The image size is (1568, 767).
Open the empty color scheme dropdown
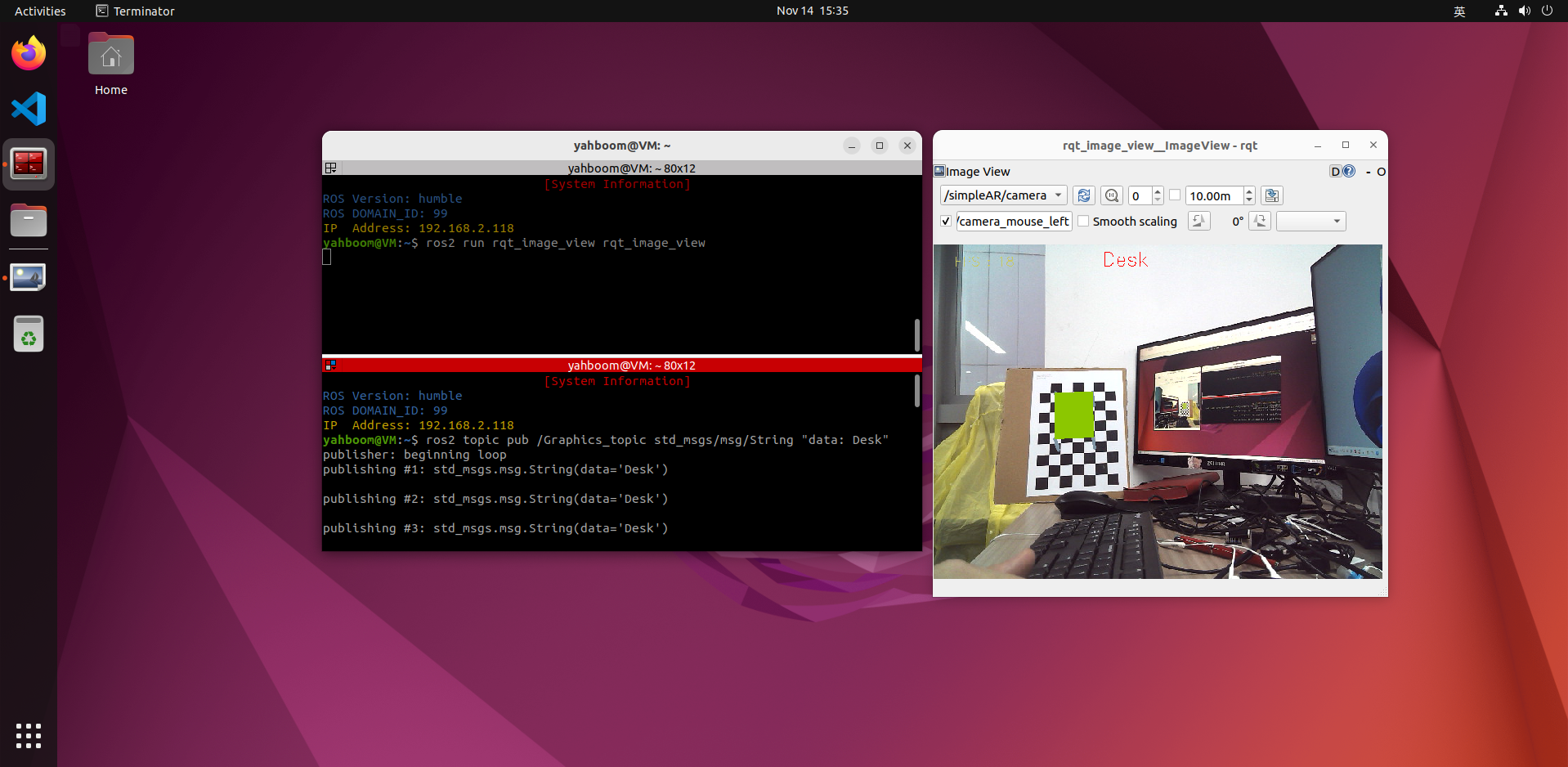pyautogui.click(x=1310, y=221)
